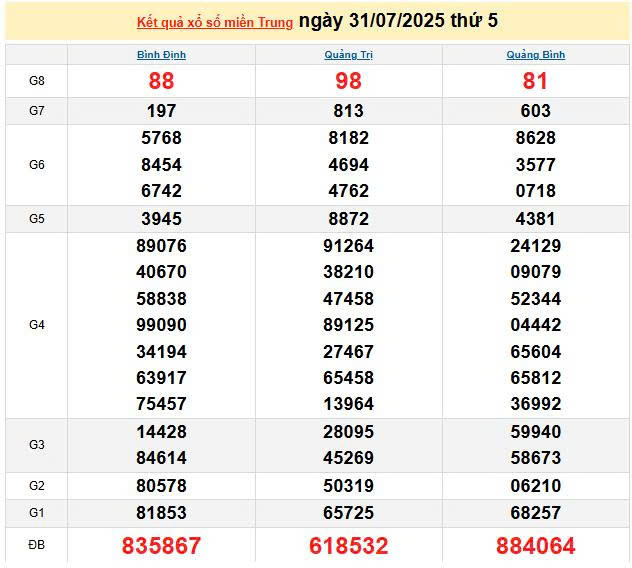Select red G8 number 98

(x=349, y=81)
